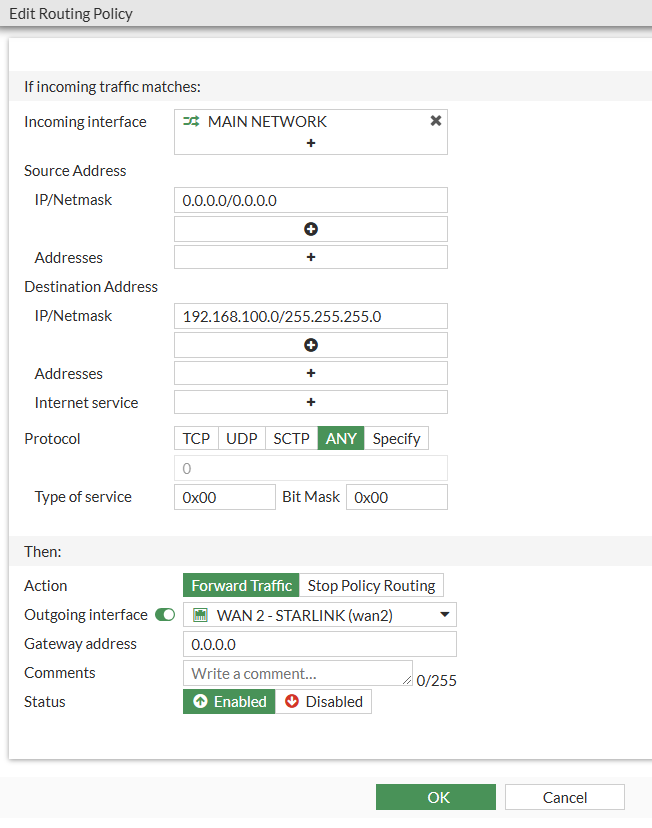Screen dimensions: 652x828
Task: Select Stop Policy Routing action
Action: (x=371, y=586)
